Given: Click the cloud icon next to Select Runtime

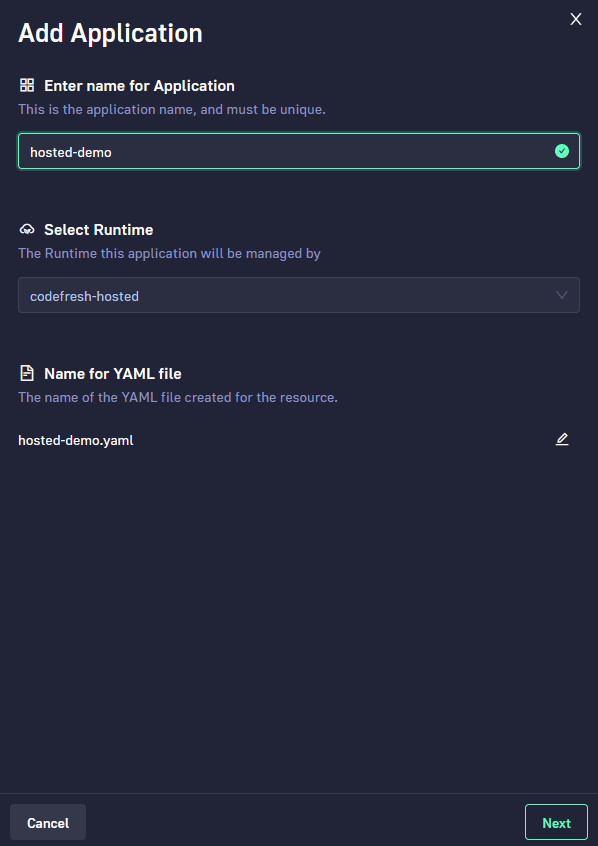Looking at the screenshot, I should point(25,229).
